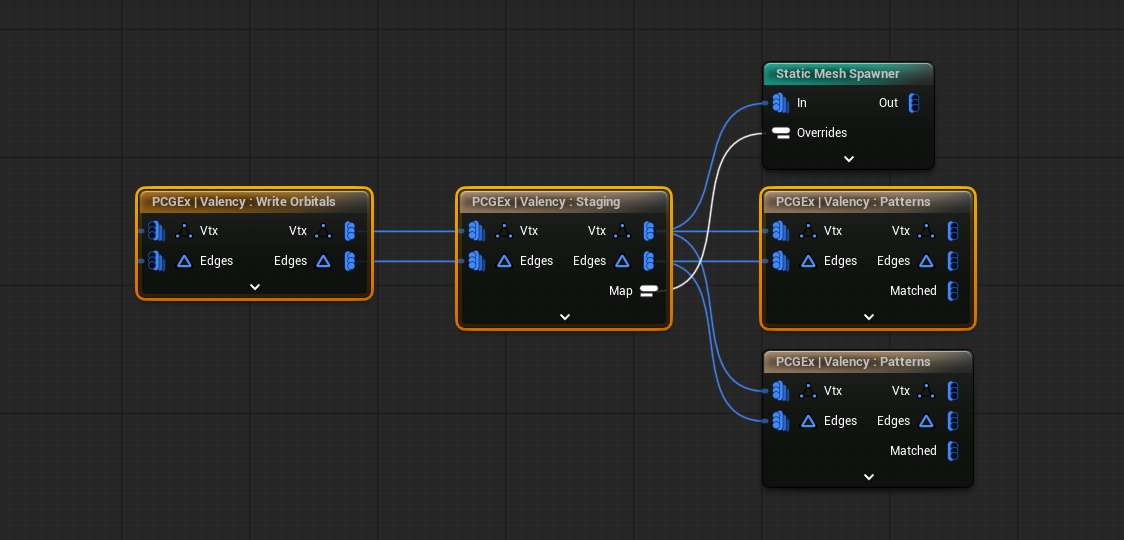
Task: Click Vtx output pin on Staging node
Action: [x=649, y=231]
